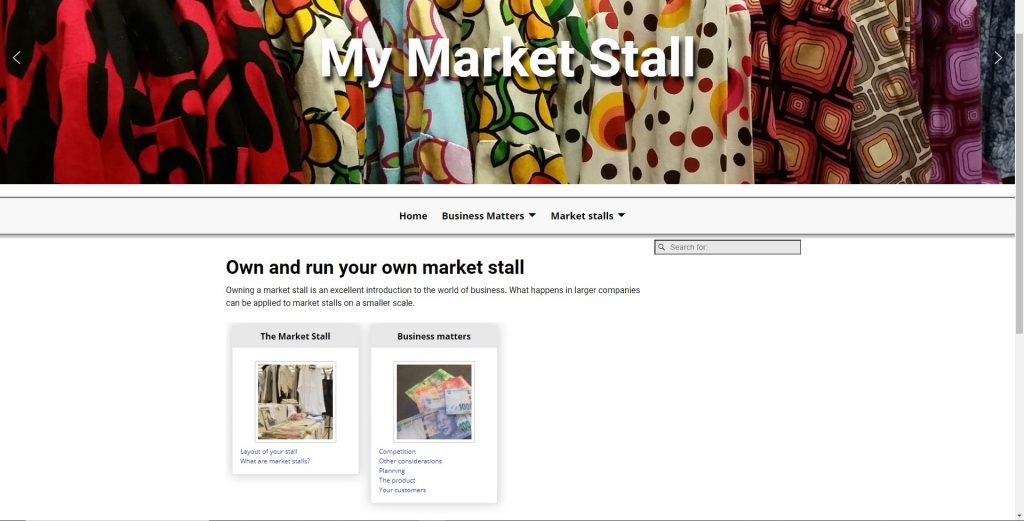The image size is (1024, 521).
Task: Click the search magnifier icon
Action: click(x=662, y=247)
